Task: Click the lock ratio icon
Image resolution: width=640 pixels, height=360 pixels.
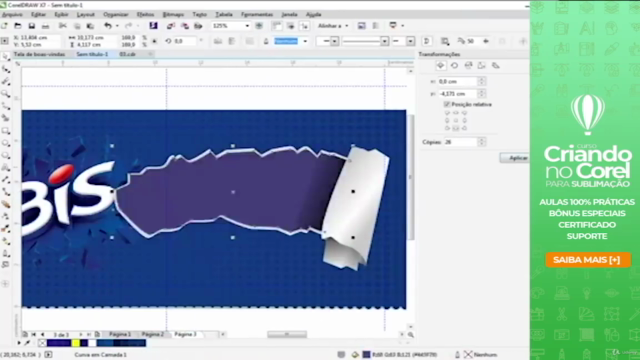Action: click(155, 41)
